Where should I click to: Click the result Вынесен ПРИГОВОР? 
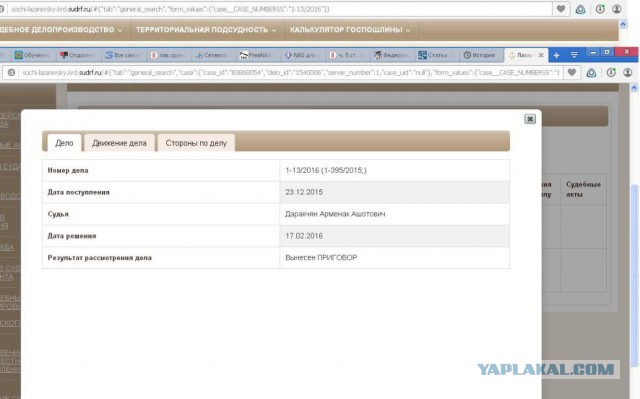tap(321, 257)
